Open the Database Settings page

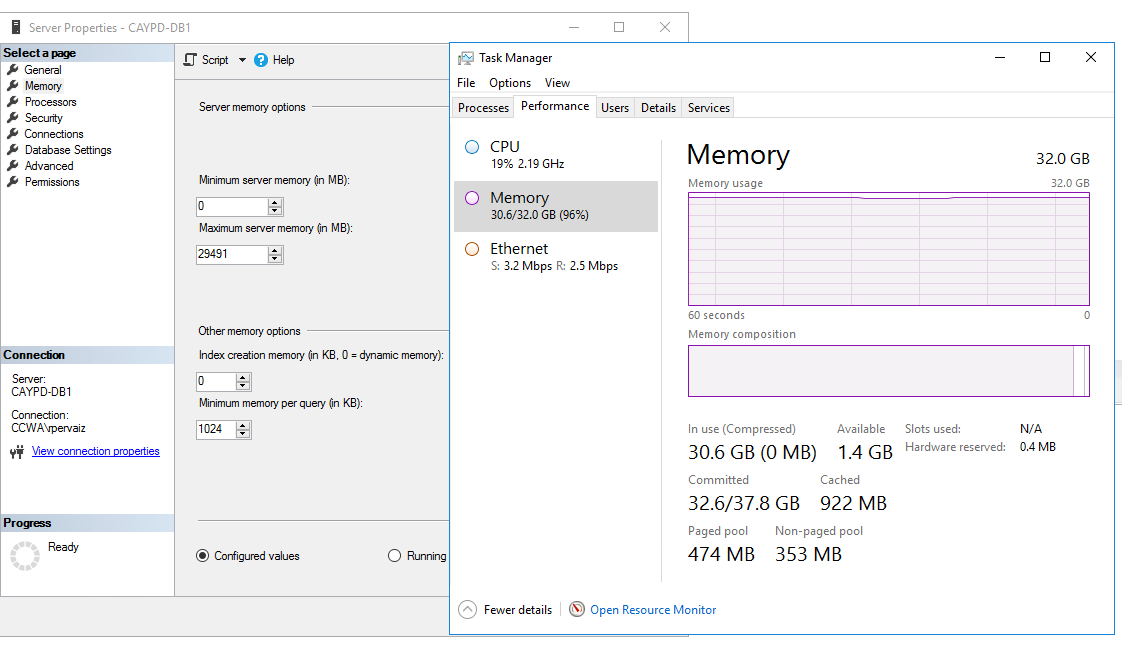pyautogui.click(x=68, y=150)
